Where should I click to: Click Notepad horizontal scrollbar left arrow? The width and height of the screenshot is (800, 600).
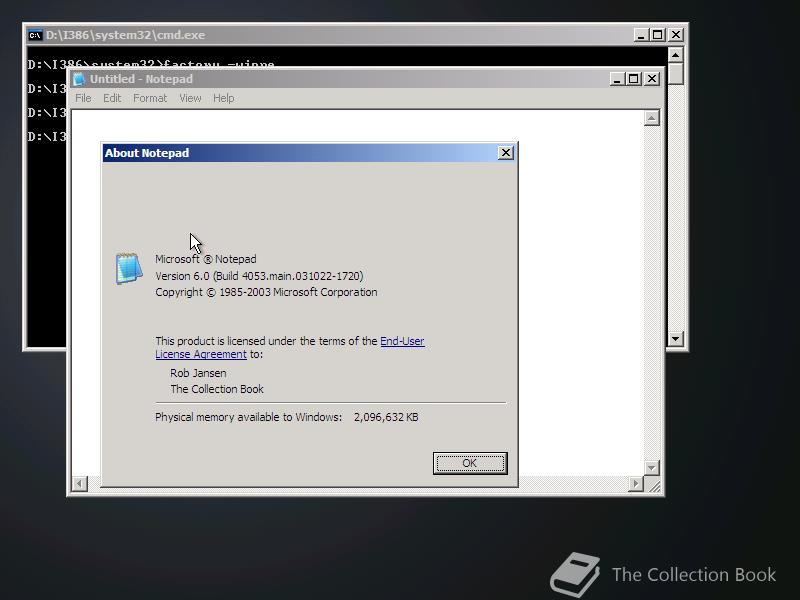click(80, 484)
